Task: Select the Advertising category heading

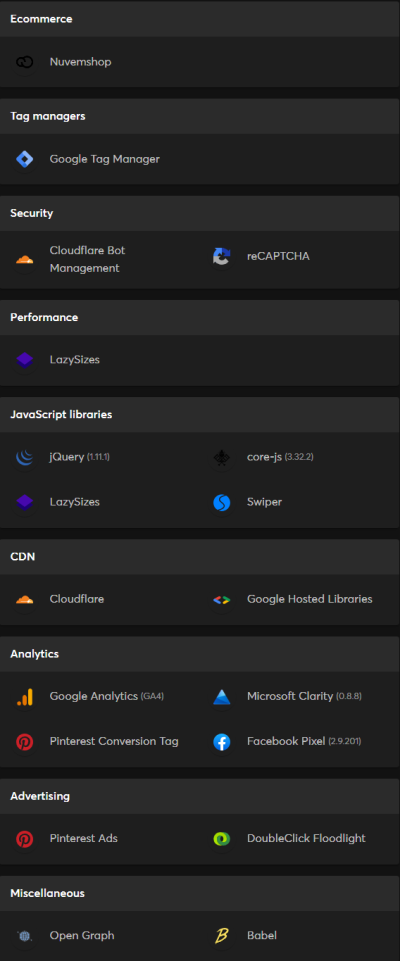Action: (40, 796)
